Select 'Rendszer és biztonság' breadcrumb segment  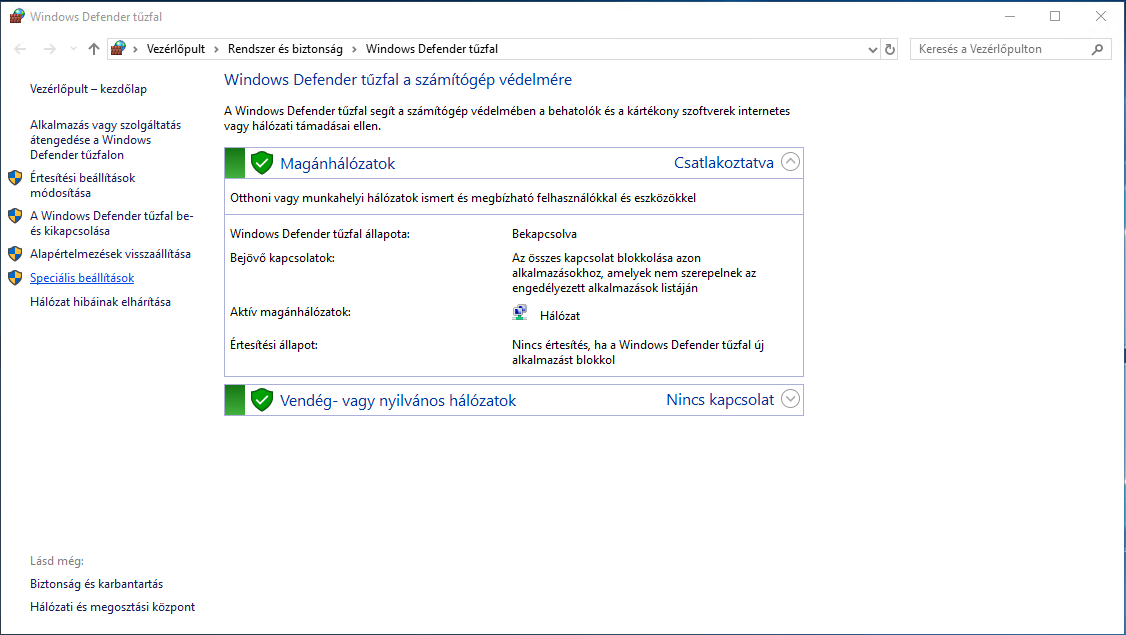[x=285, y=49]
